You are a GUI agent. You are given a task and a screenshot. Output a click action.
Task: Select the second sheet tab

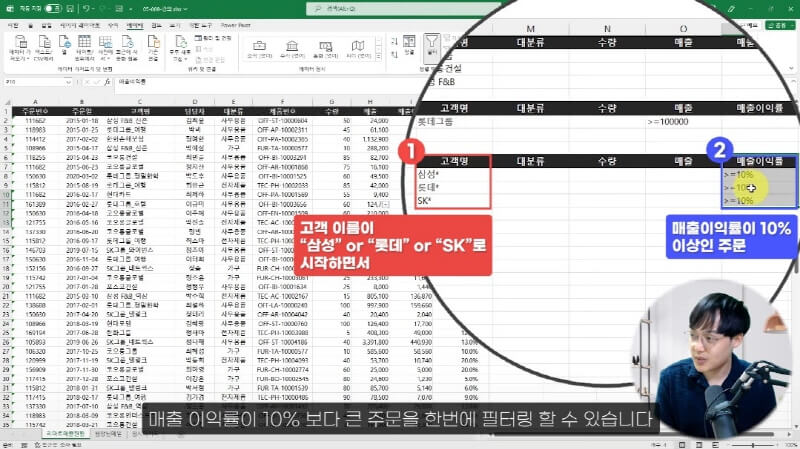pos(109,434)
